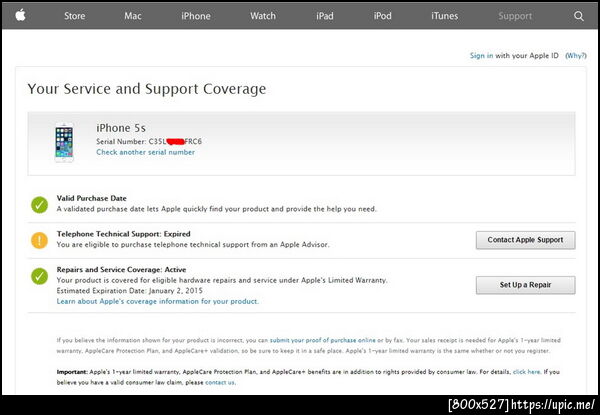Click Your Service and Support Coverage heading

[x=147, y=89]
